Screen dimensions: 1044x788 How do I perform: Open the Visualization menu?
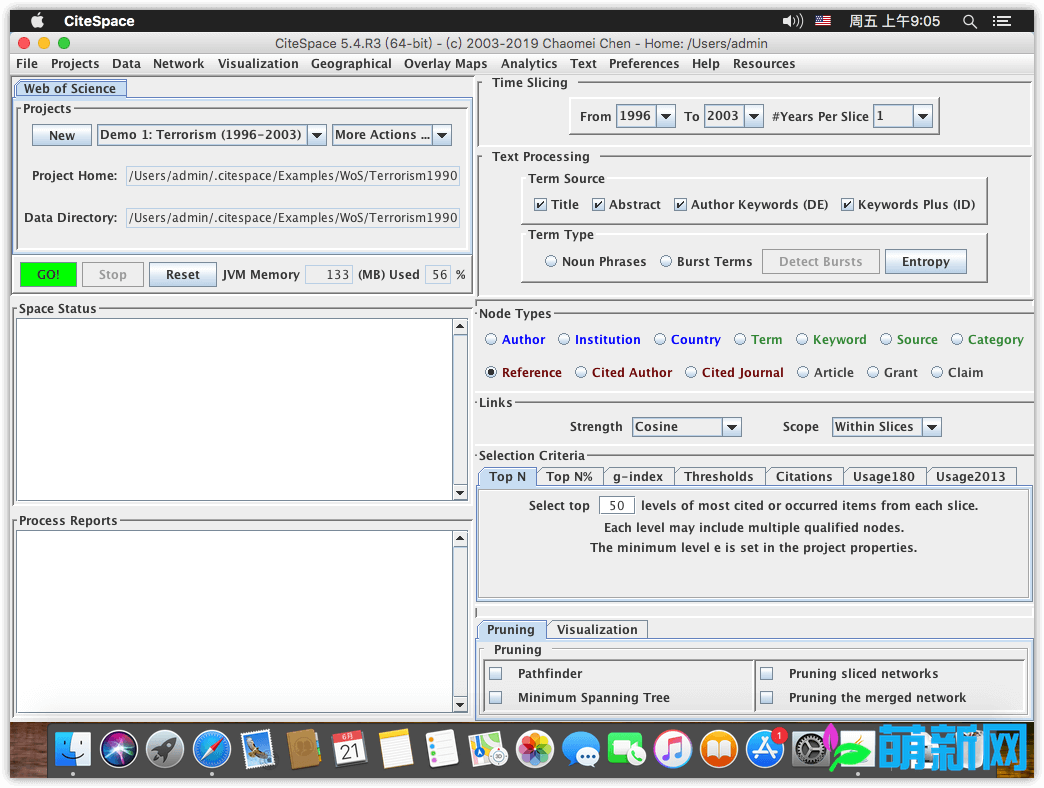tap(258, 64)
